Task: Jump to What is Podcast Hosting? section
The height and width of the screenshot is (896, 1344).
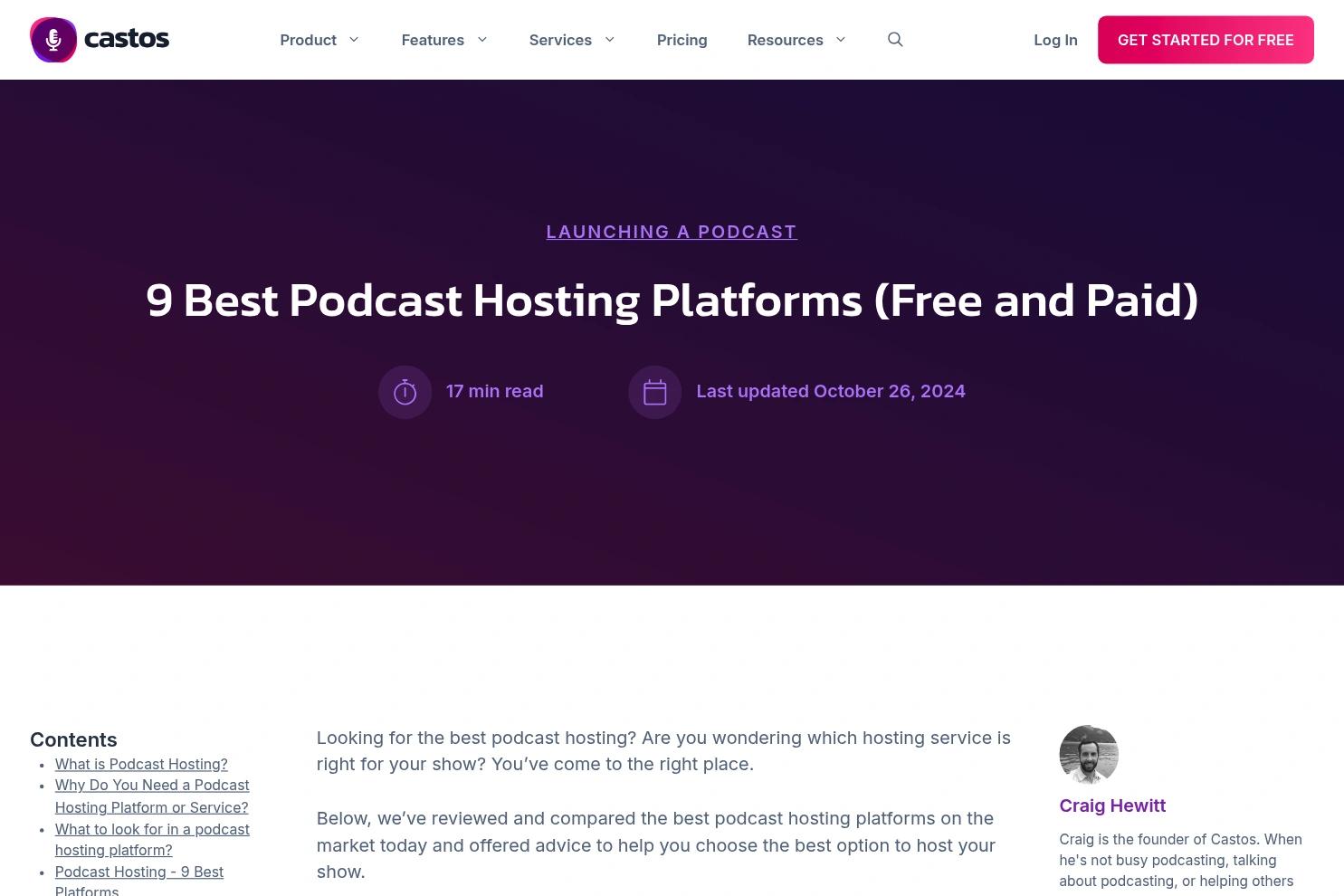Action: pos(141,764)
